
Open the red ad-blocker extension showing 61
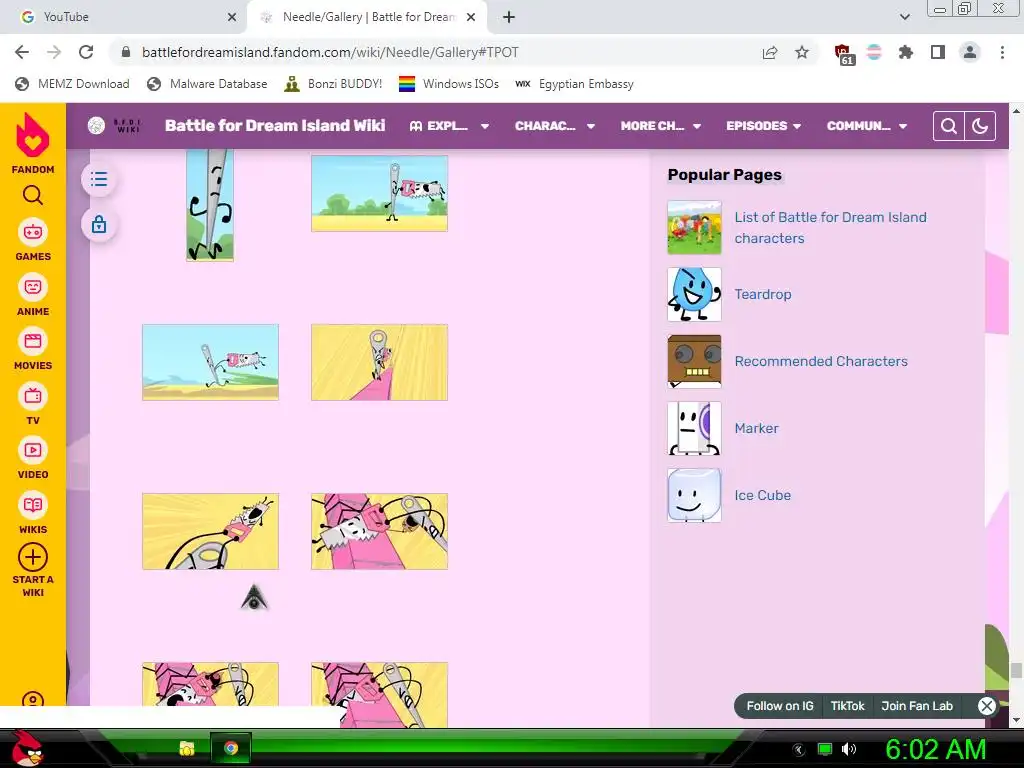843,54
